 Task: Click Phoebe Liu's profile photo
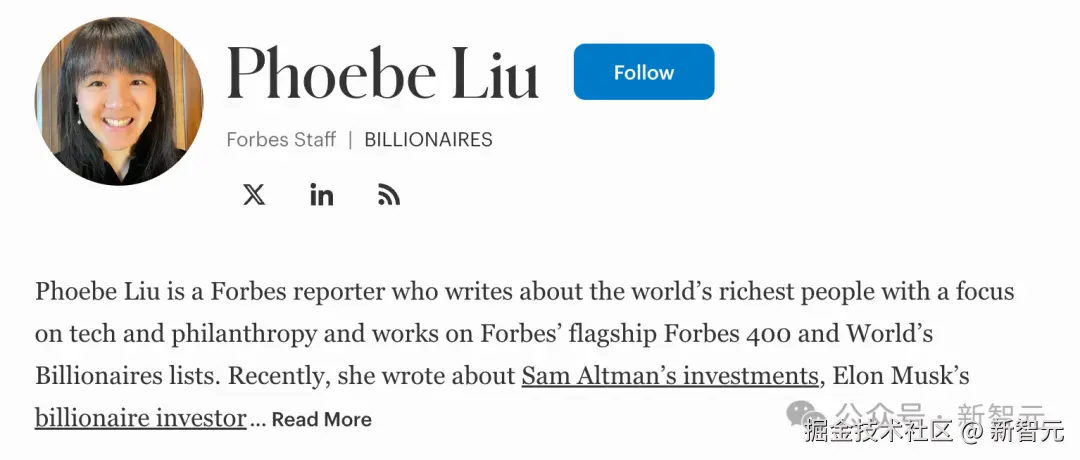pyautogui.click(x=119, y=101)
